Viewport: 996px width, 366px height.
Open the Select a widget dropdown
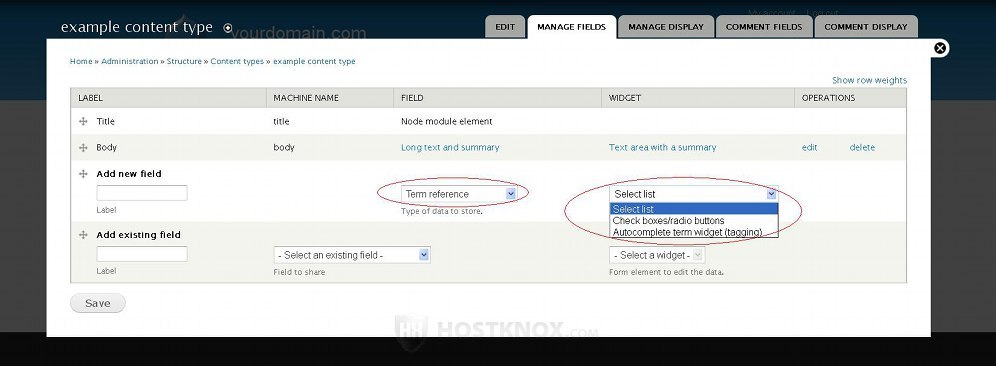pos(657,255)
